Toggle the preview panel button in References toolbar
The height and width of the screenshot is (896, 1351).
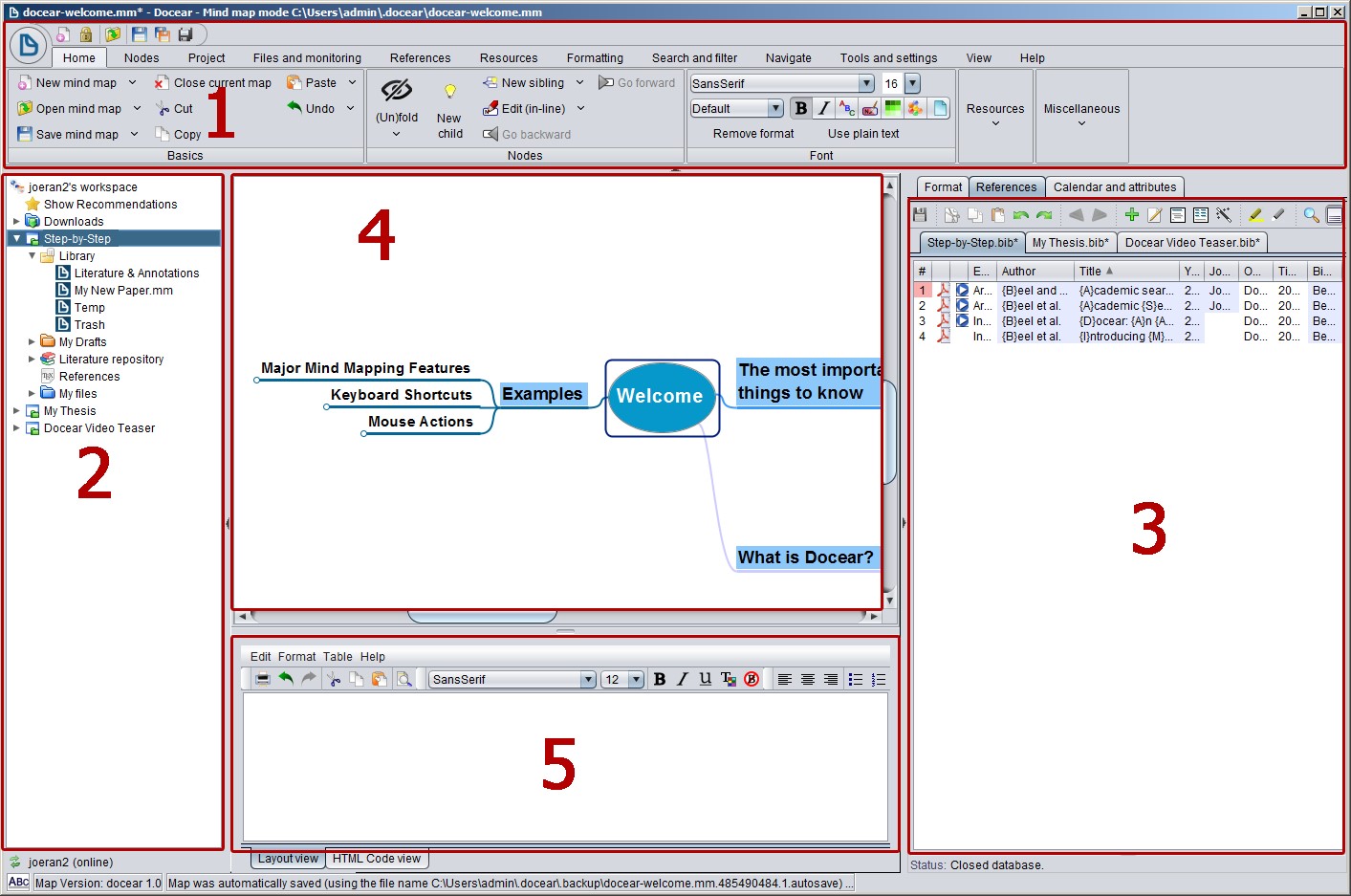pyautogui.click(x=1335, y=215)
